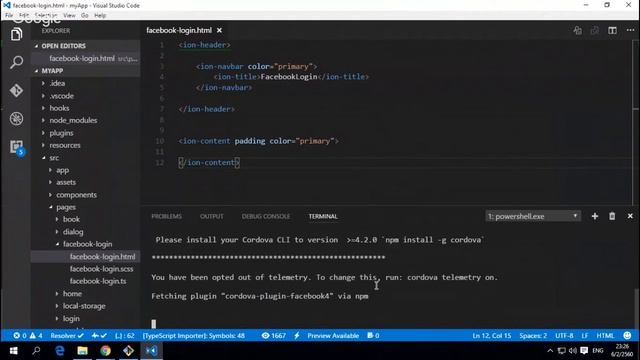Image resolution: width=640 pixels, height=360 pixels.
Task: Change language mode HTML
Action: point(605,336)
